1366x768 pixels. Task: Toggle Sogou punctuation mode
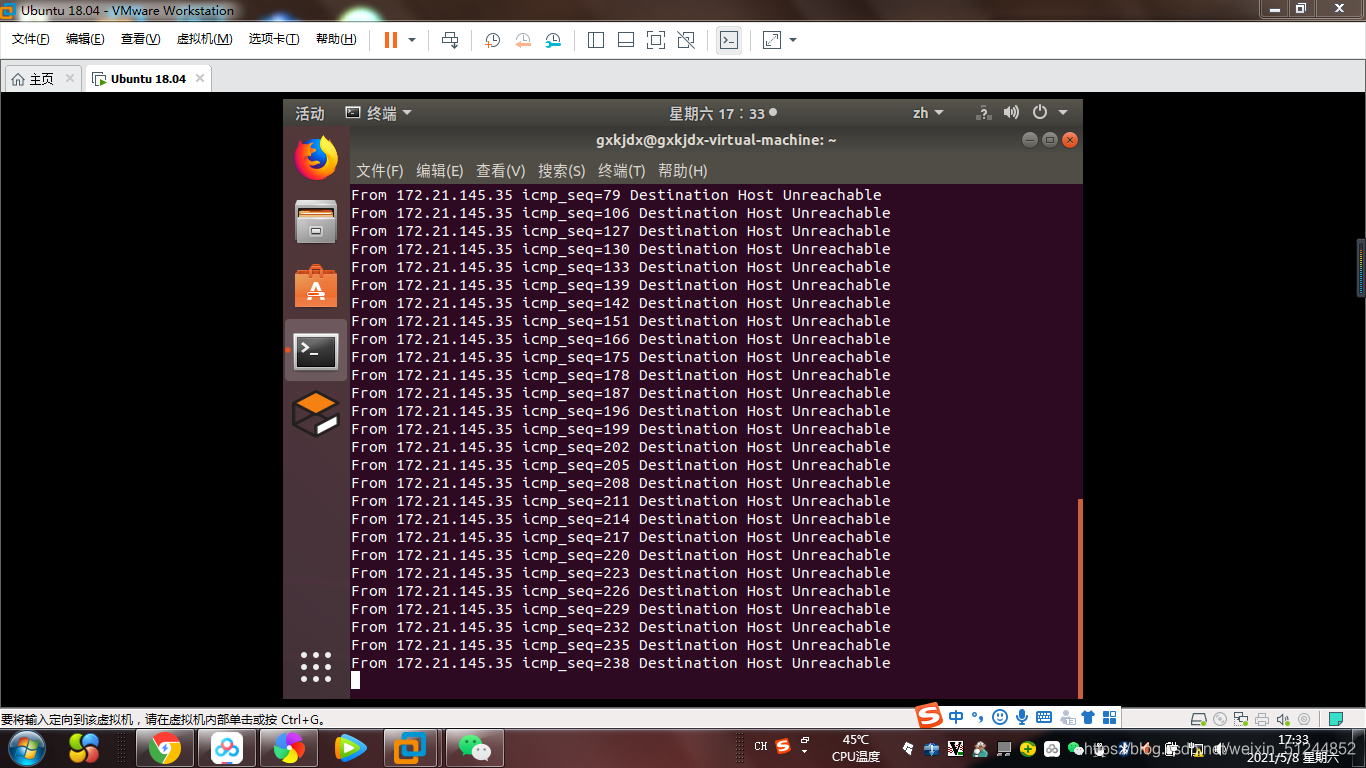978,717
